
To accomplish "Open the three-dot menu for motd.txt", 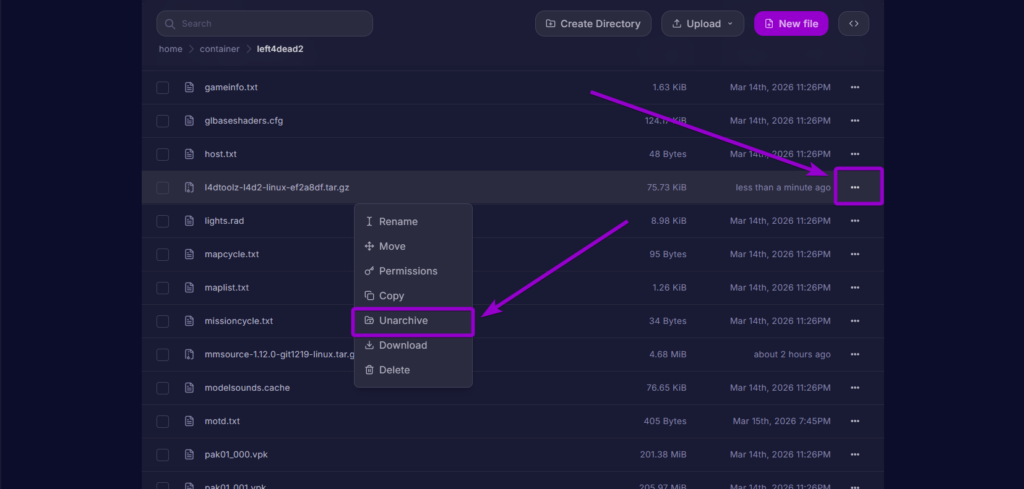I will pos(855,421).
